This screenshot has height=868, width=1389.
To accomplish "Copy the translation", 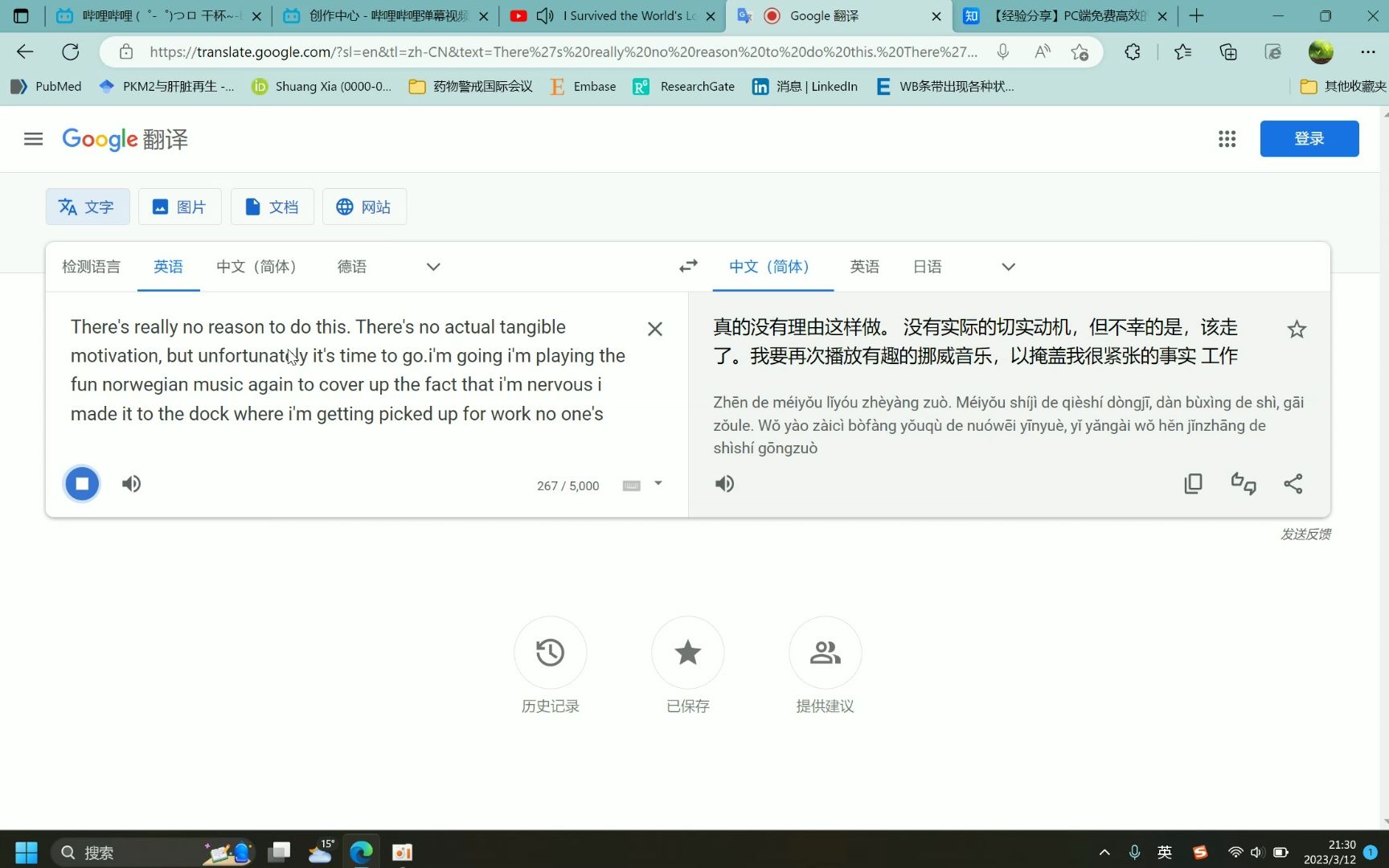I will [1193, 484].
